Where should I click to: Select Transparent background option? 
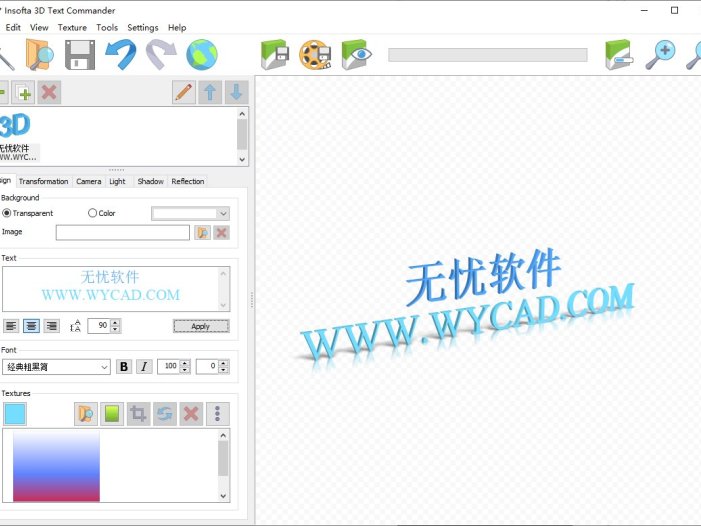[x=28, y=213]
